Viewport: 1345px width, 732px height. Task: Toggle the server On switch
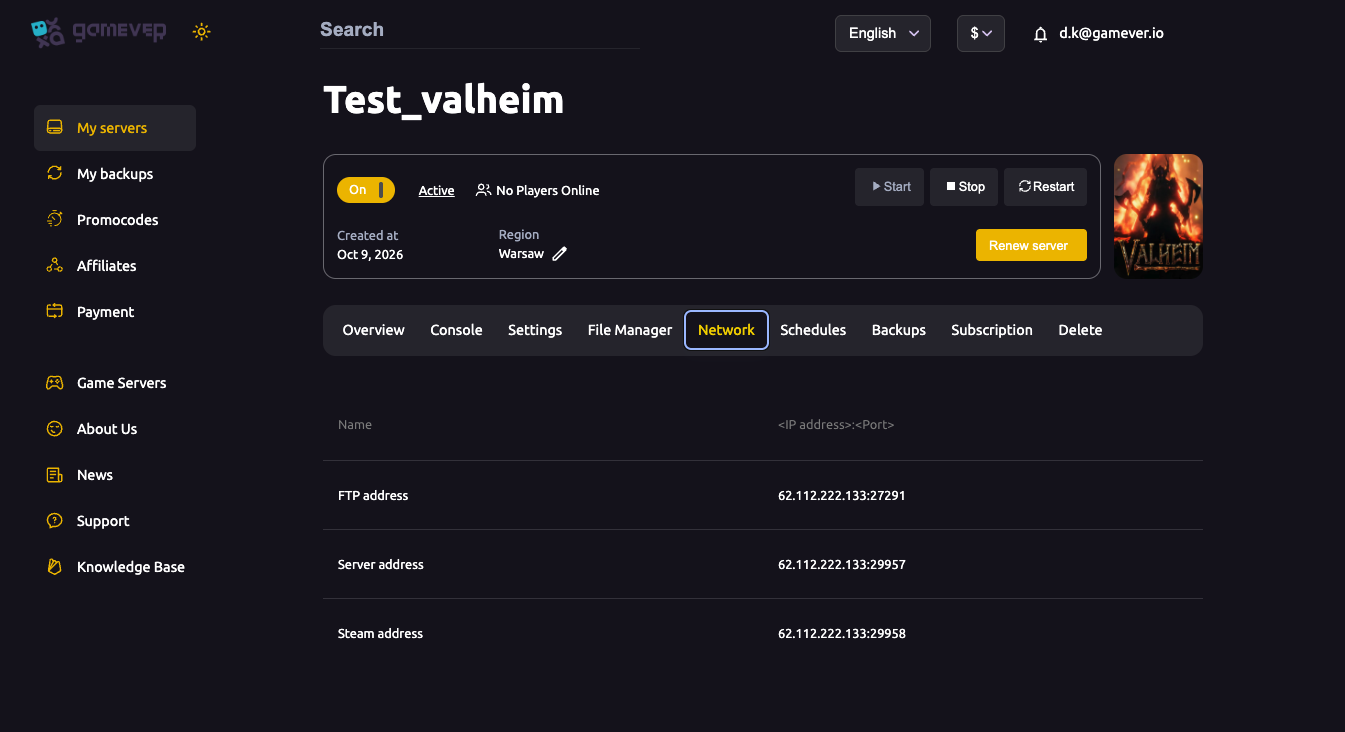pyautogui.click(x=366, y=190)
